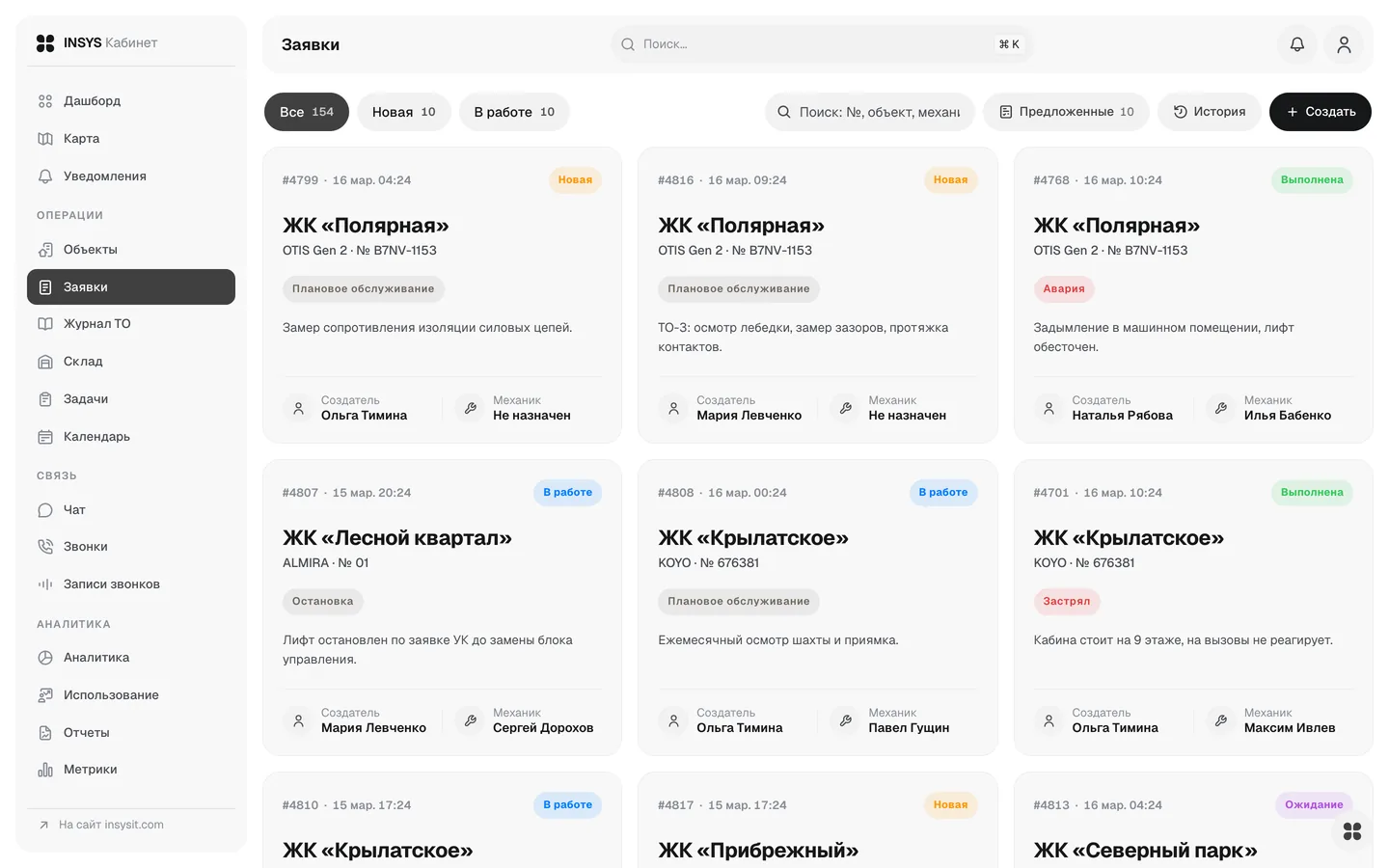Open the История button
This screenshot has width=1389, height=868.
click(1210, 112)
